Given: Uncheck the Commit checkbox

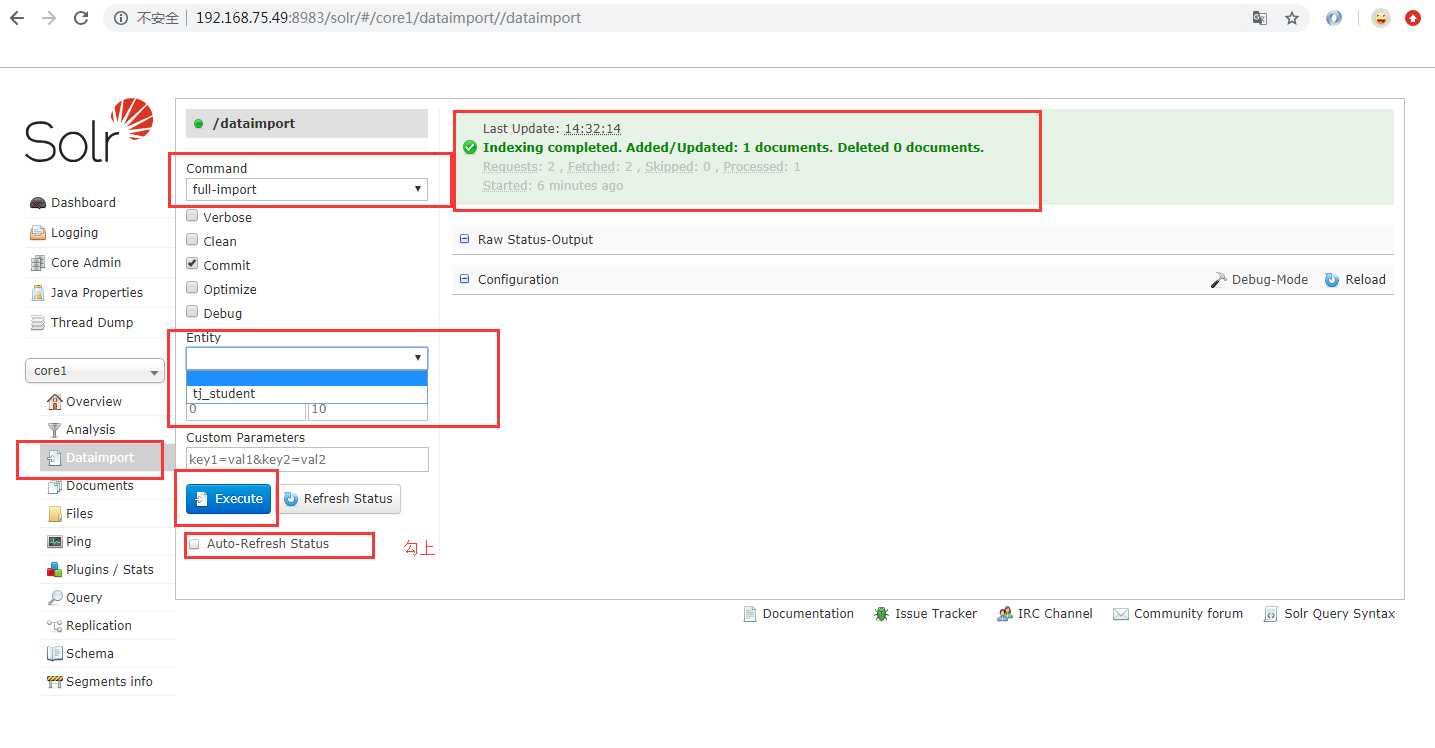Looking at the screenshot, I should point(192,265).
